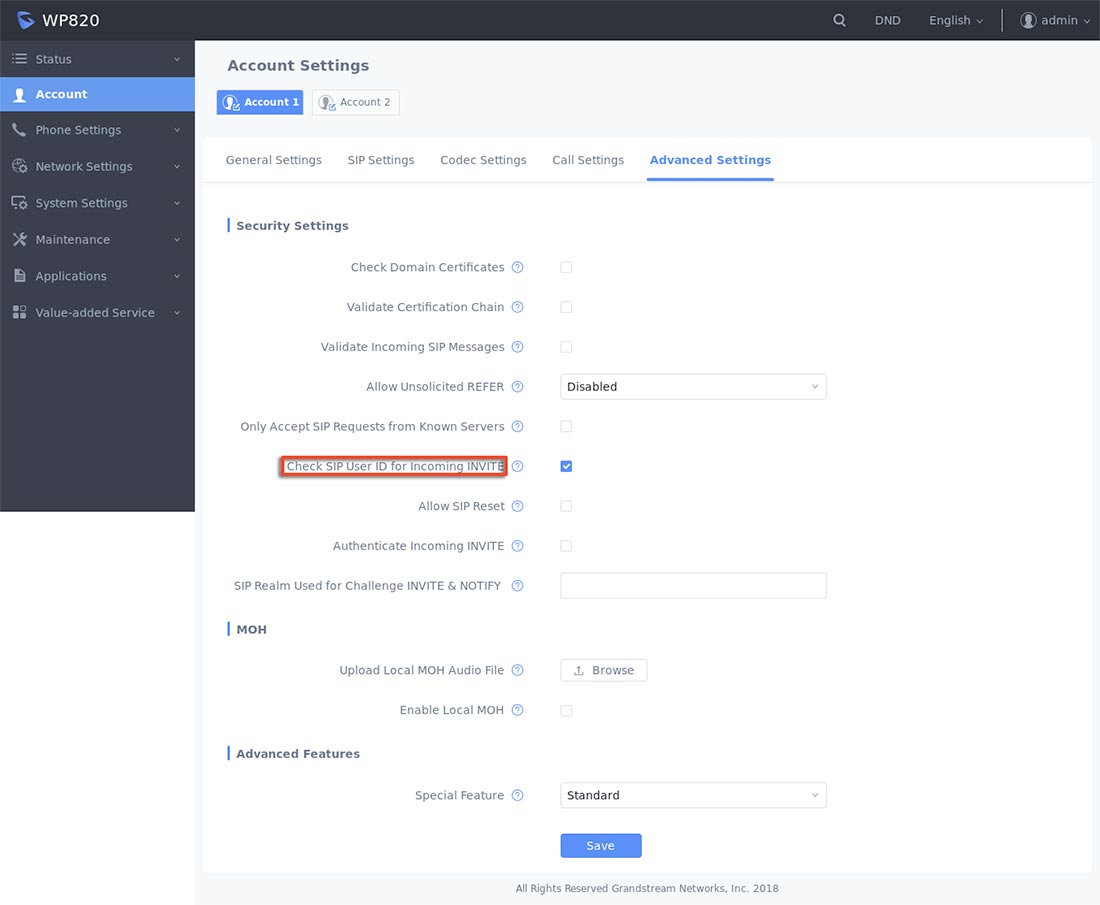Screen dimensions: 1100x905
Task: Click help icon for Special Feature
Action: point(518,796)
